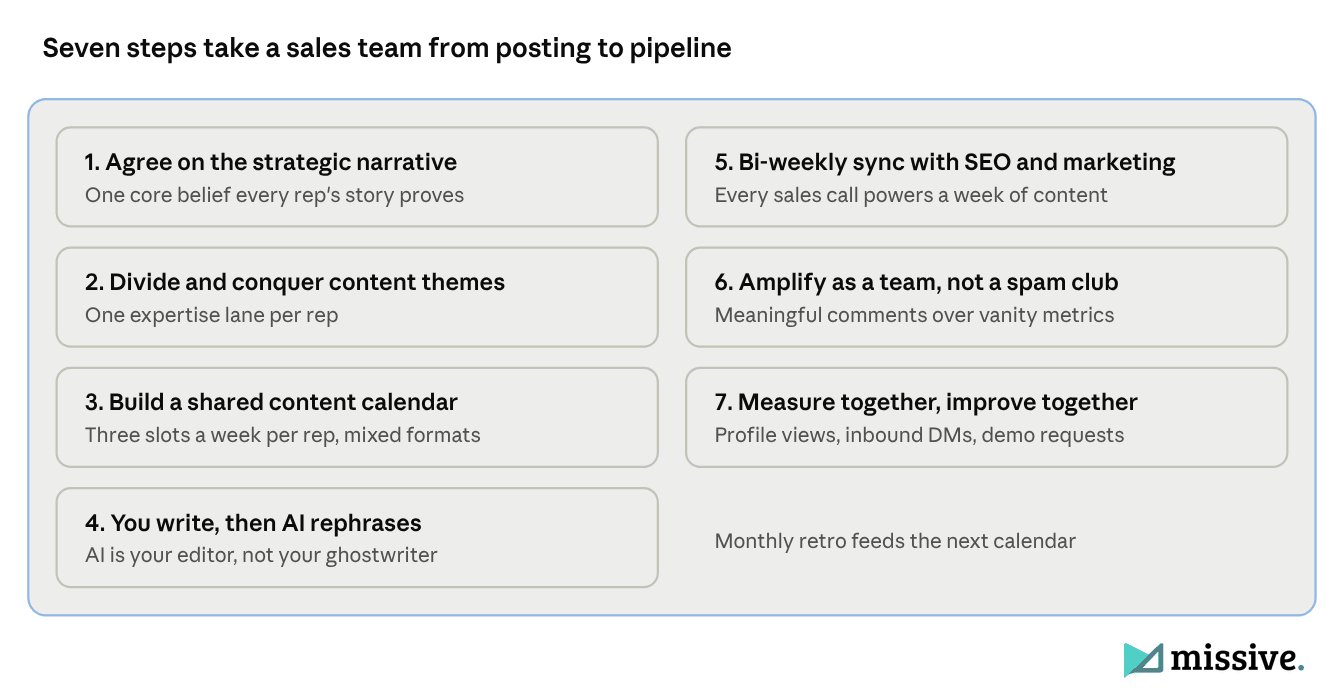Click text "One core belief every rep's story proves"

pos(275,195)
